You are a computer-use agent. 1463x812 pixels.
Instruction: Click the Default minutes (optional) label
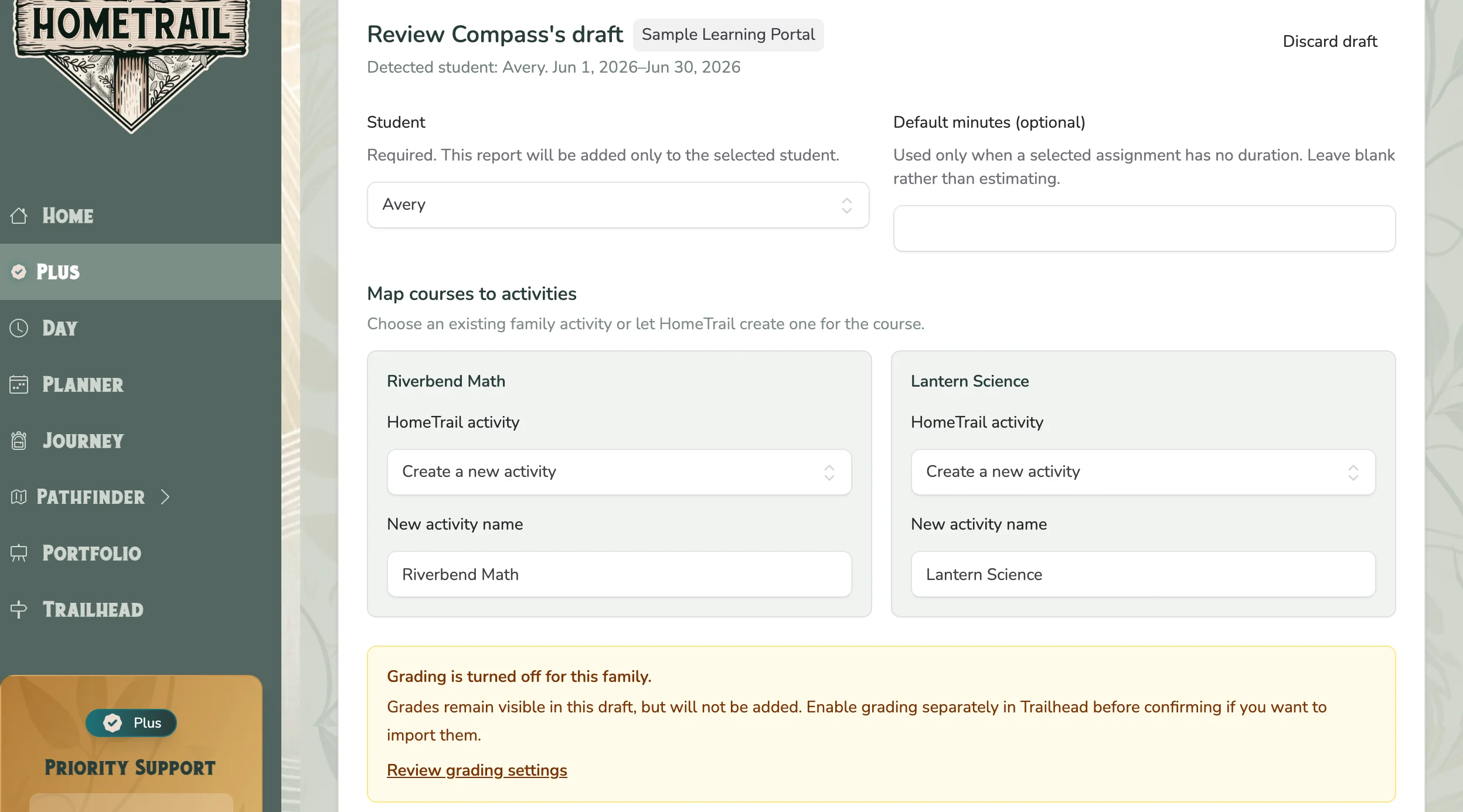(x=989, y=122)
